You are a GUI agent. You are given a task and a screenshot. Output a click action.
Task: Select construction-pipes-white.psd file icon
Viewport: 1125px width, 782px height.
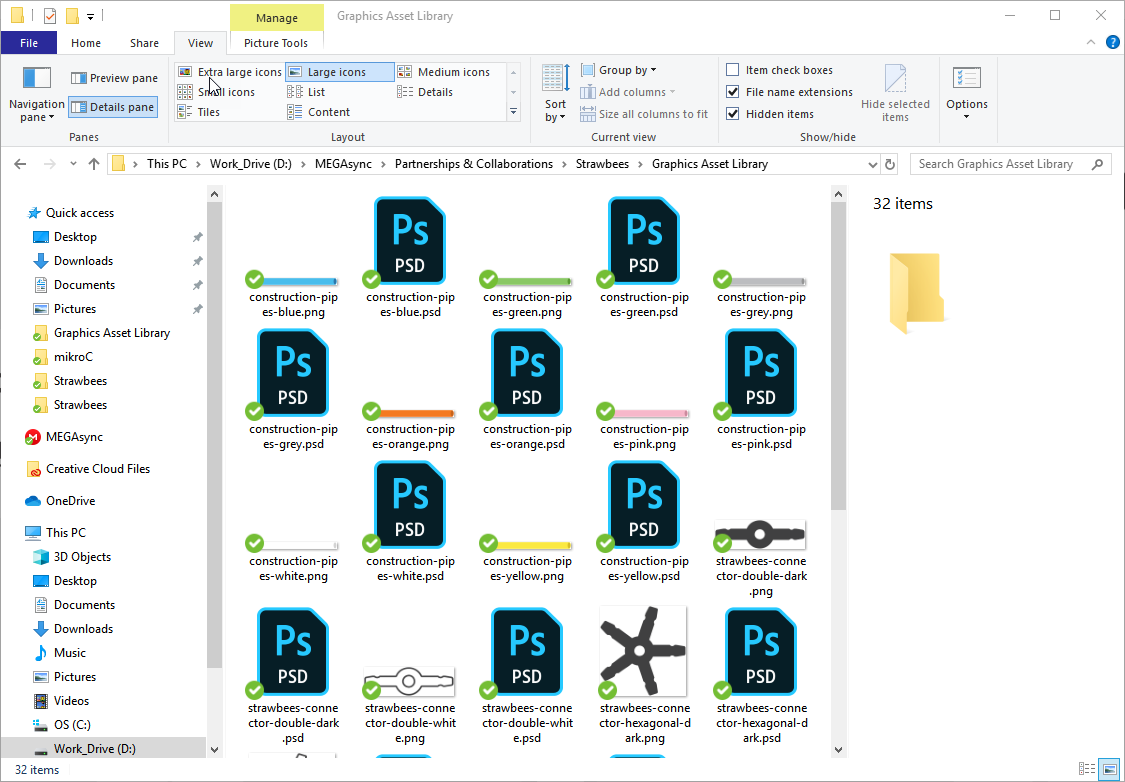(x=410, y=505)
